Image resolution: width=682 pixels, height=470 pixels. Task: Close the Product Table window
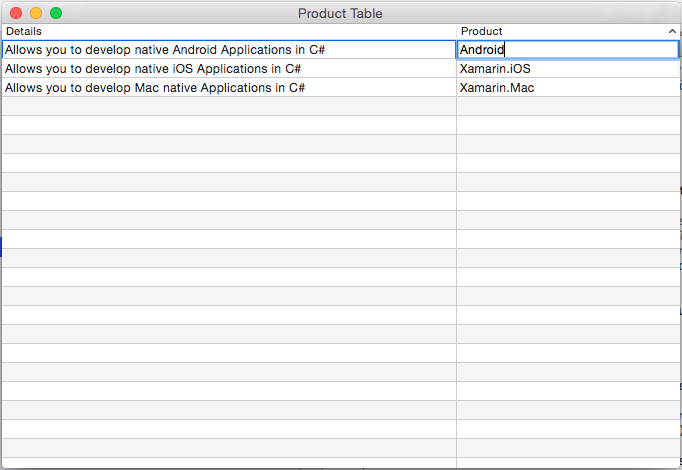16,13
